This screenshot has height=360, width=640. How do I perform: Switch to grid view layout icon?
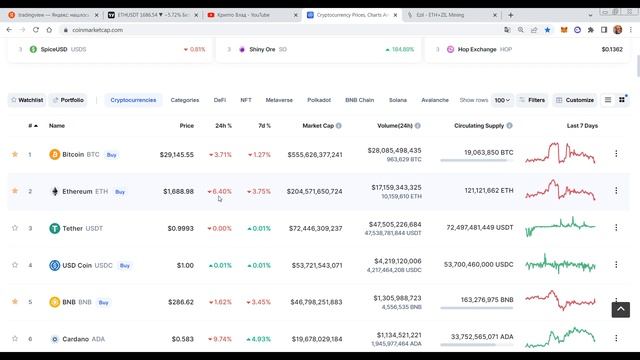click(x=622, y=100)
